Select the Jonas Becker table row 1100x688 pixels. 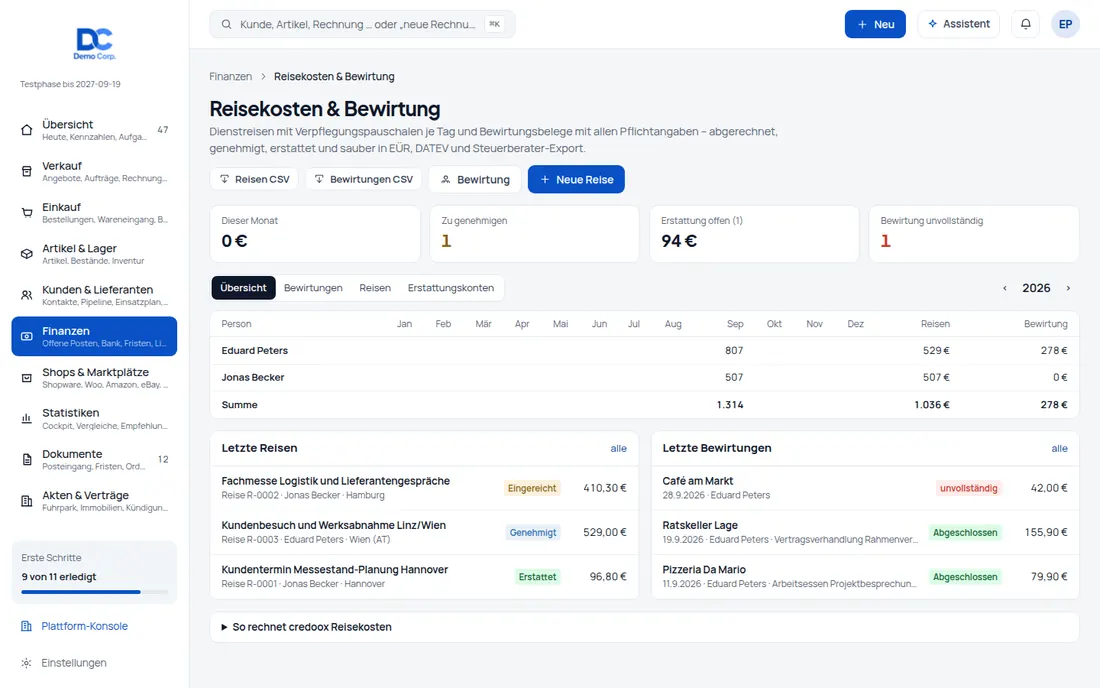pos(644,377)
